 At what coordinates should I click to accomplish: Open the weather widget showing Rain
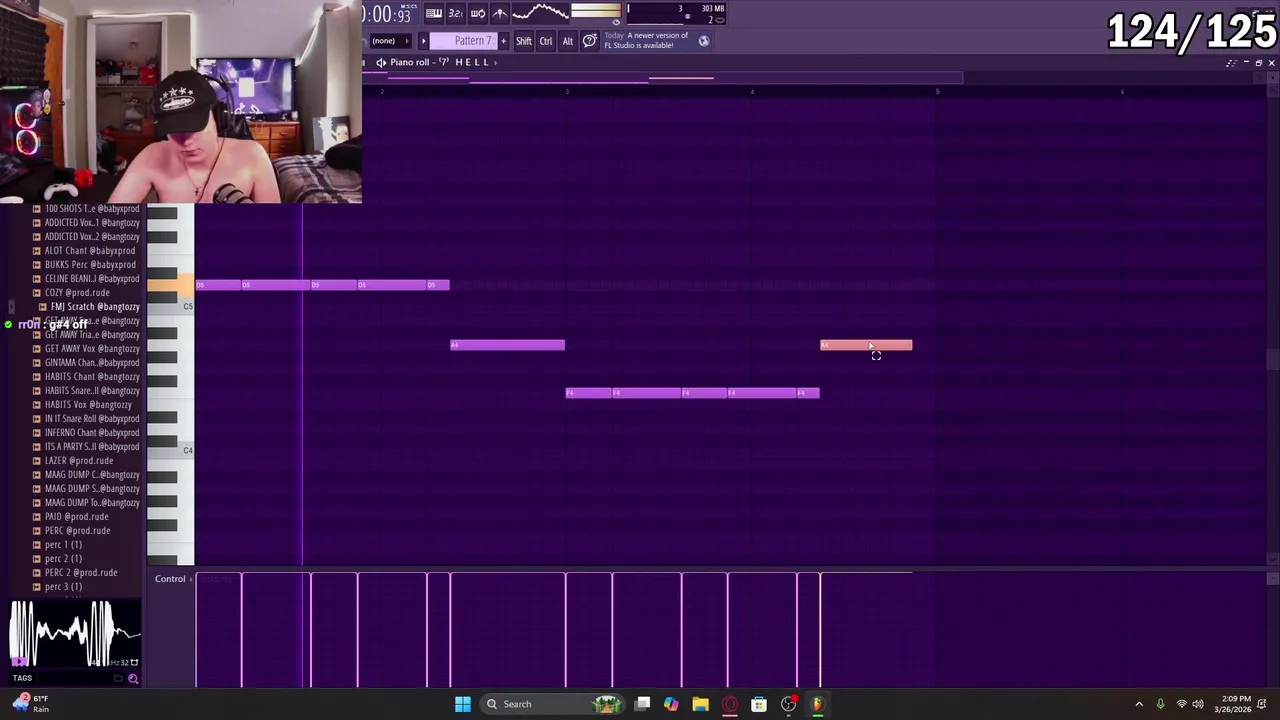[x=29, y=704]
